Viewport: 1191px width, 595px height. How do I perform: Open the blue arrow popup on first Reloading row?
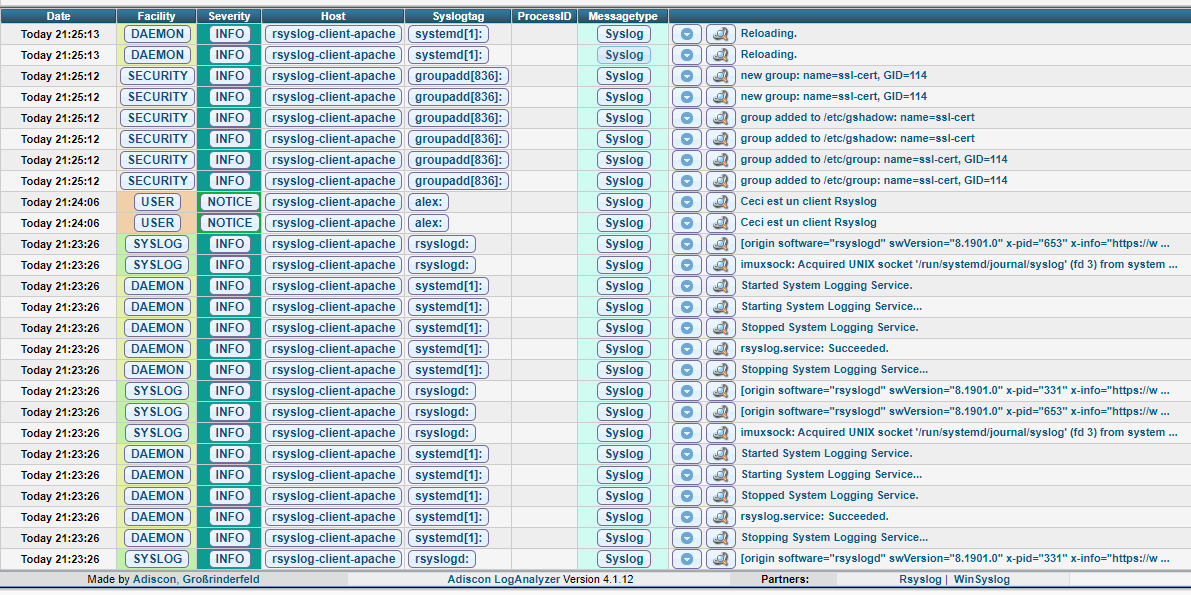[x=686, y=34]
